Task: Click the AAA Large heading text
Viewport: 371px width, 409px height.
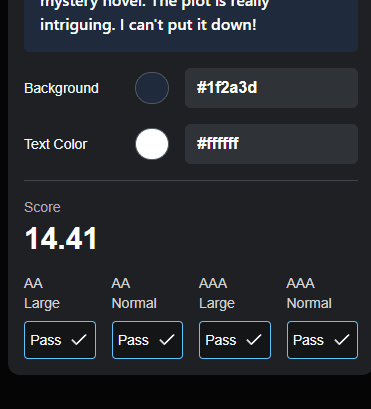Action: click(x=217, y=293)
